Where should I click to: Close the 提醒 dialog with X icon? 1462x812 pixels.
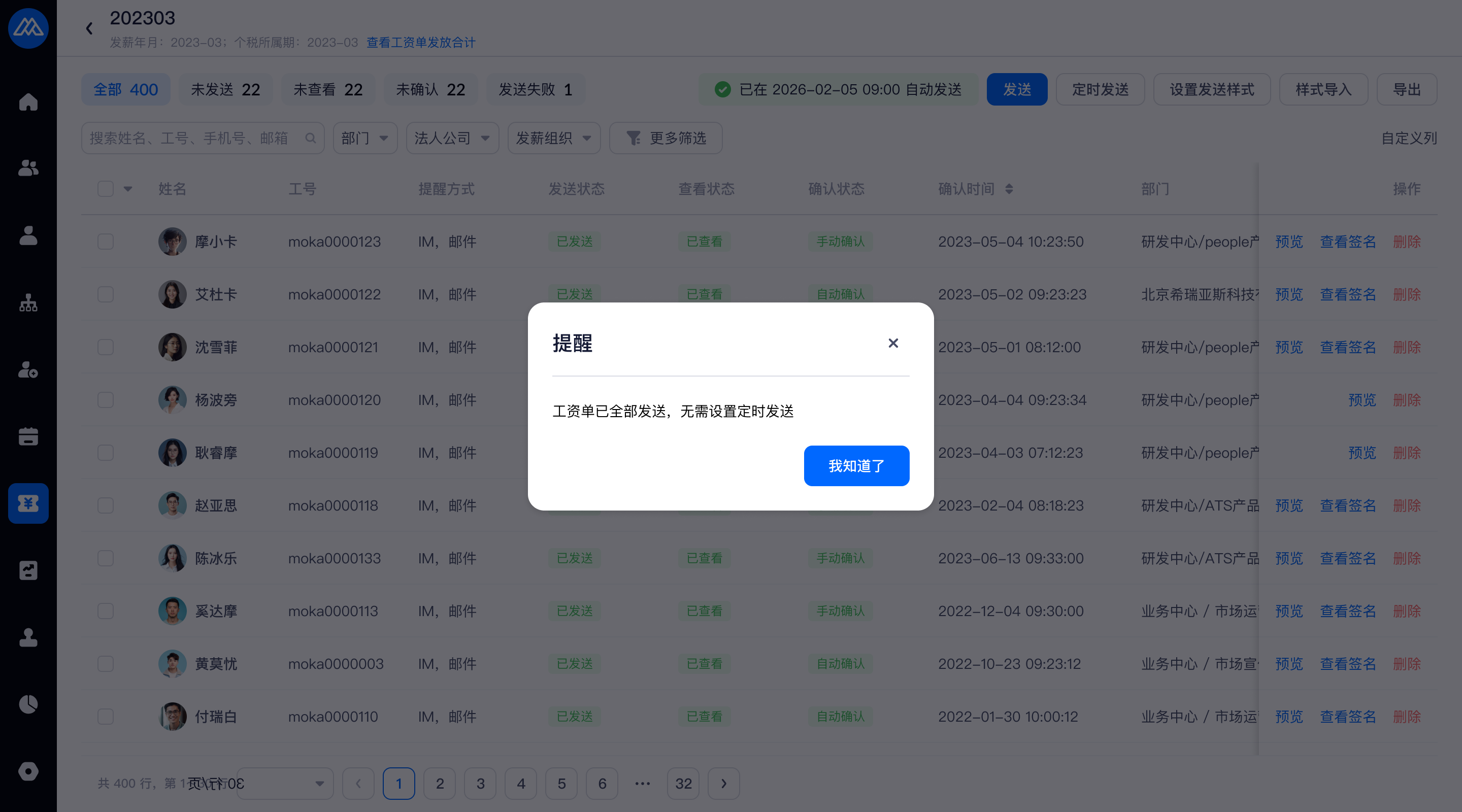[893, 343]
